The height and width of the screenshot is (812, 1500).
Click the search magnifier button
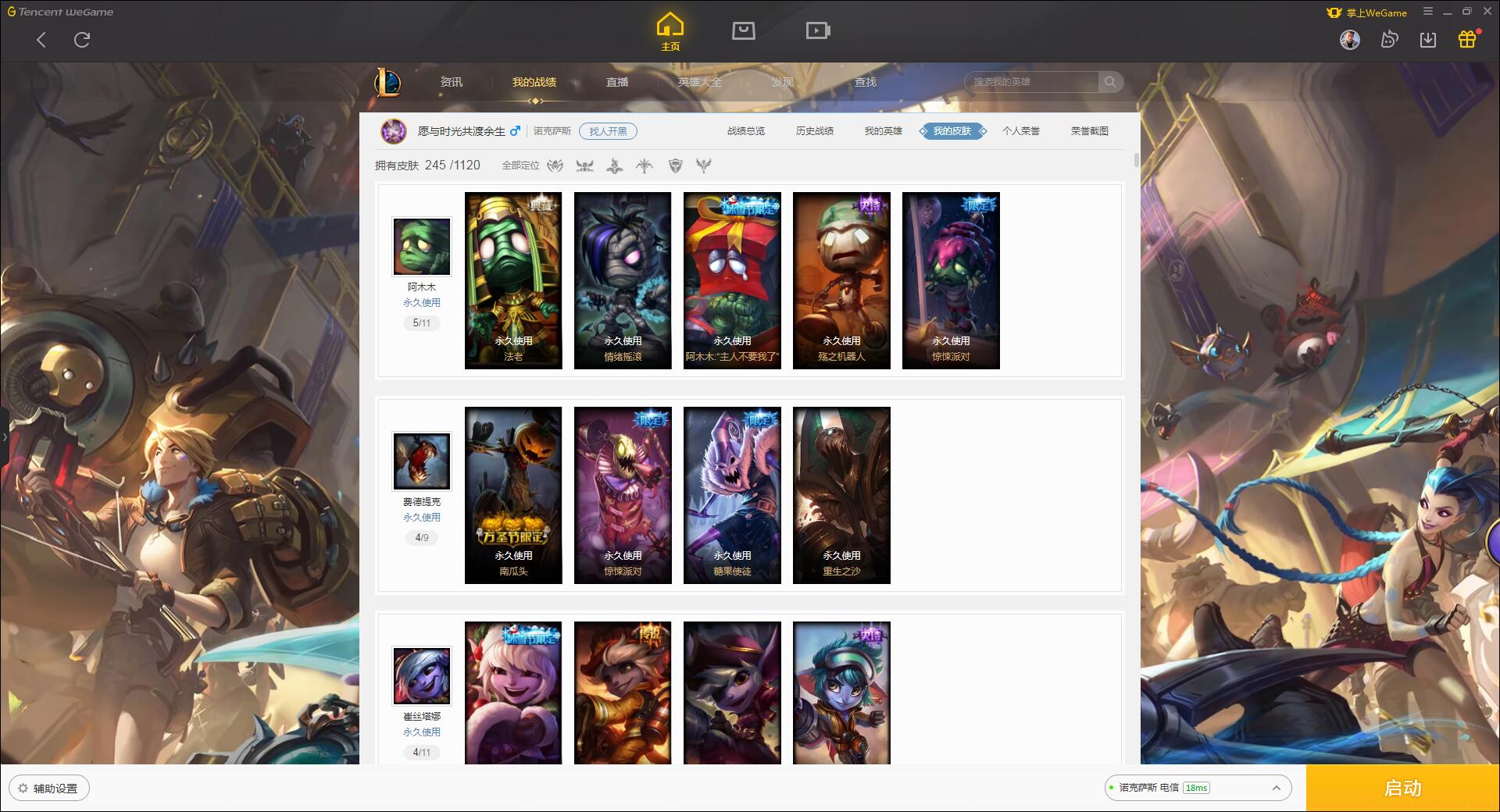click(1110, 82)
